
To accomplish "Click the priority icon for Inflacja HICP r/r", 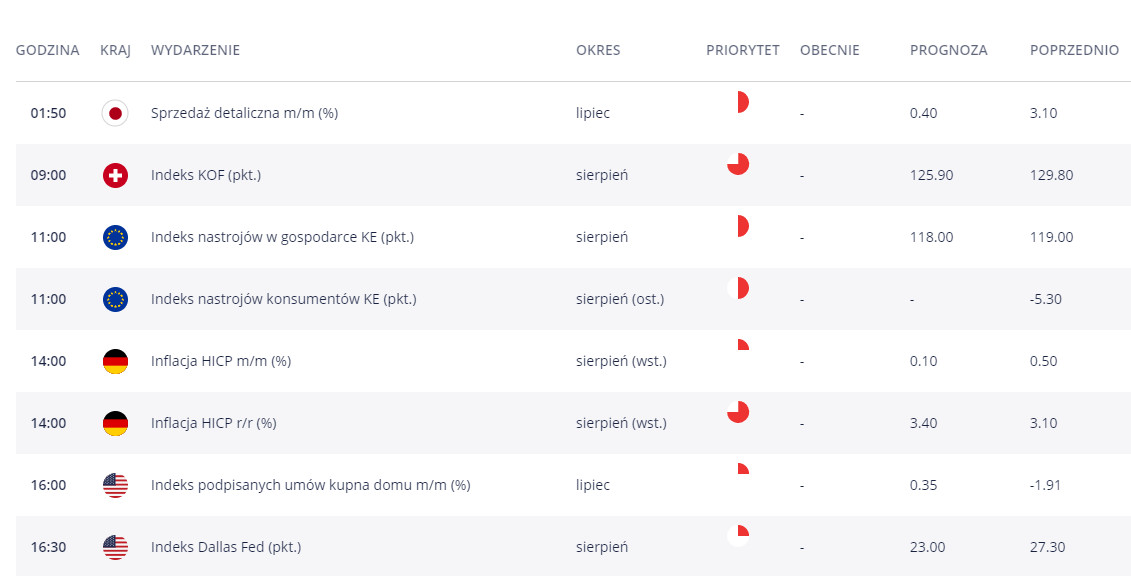I will (738, 412).
